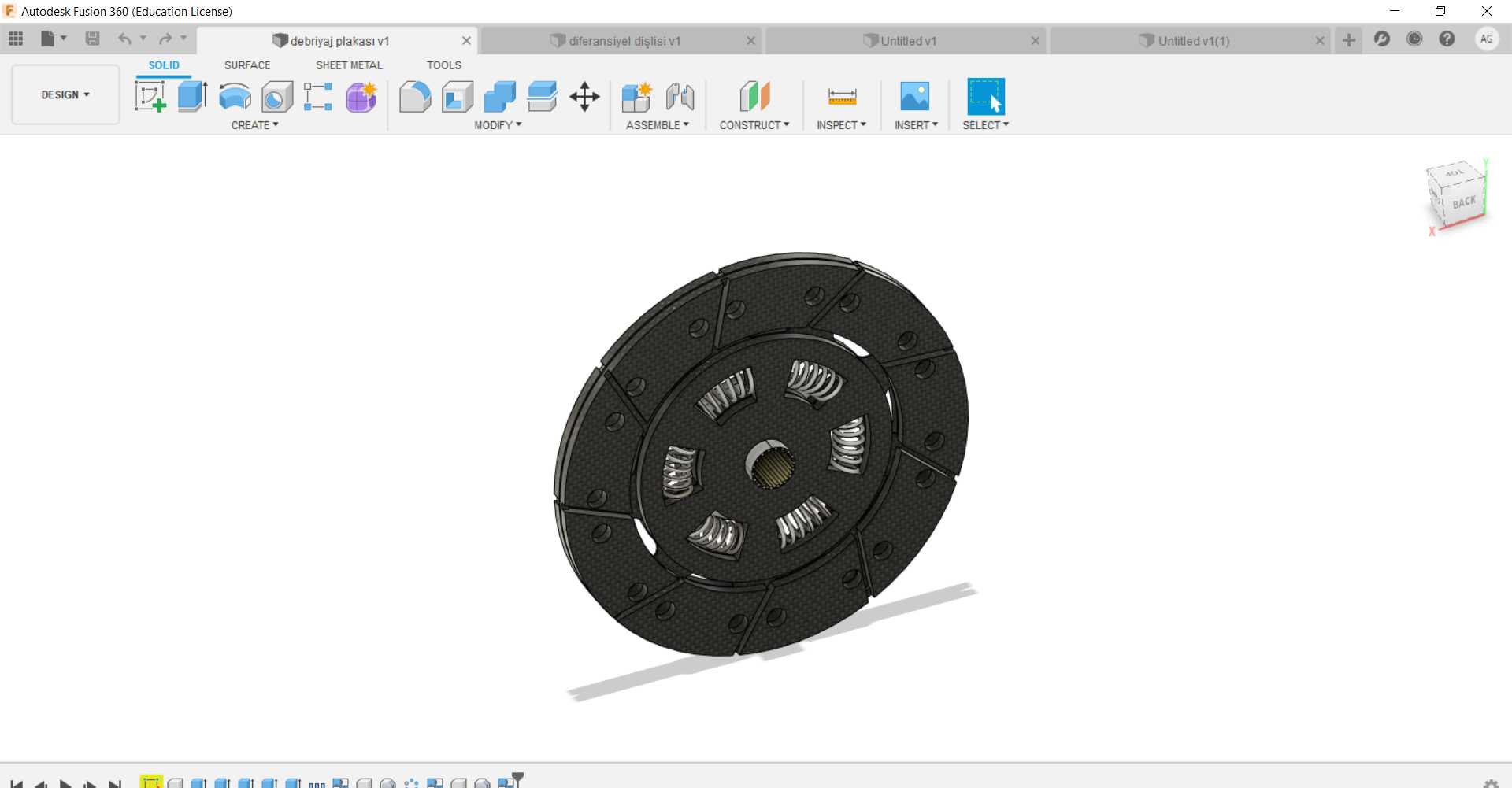Expand the INSERT dropdown menu

(x=916, y=125)
